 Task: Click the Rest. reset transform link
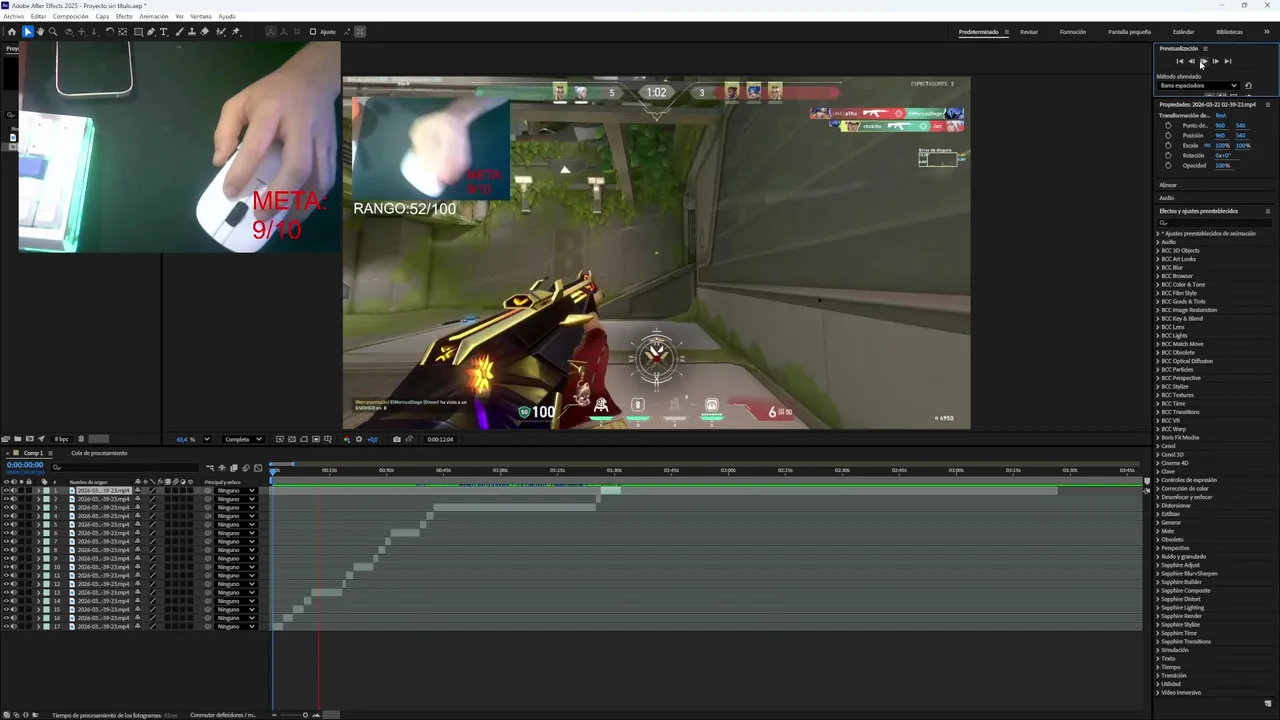point(1221,115)
